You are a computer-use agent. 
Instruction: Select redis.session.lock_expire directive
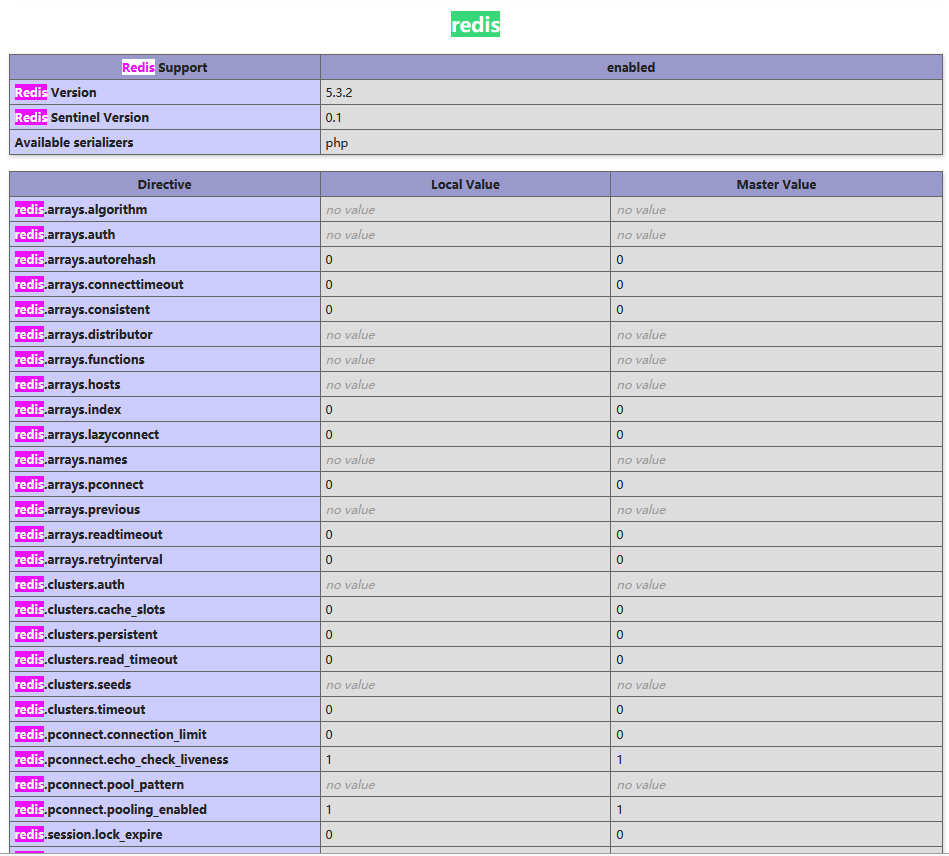[89, 835]
